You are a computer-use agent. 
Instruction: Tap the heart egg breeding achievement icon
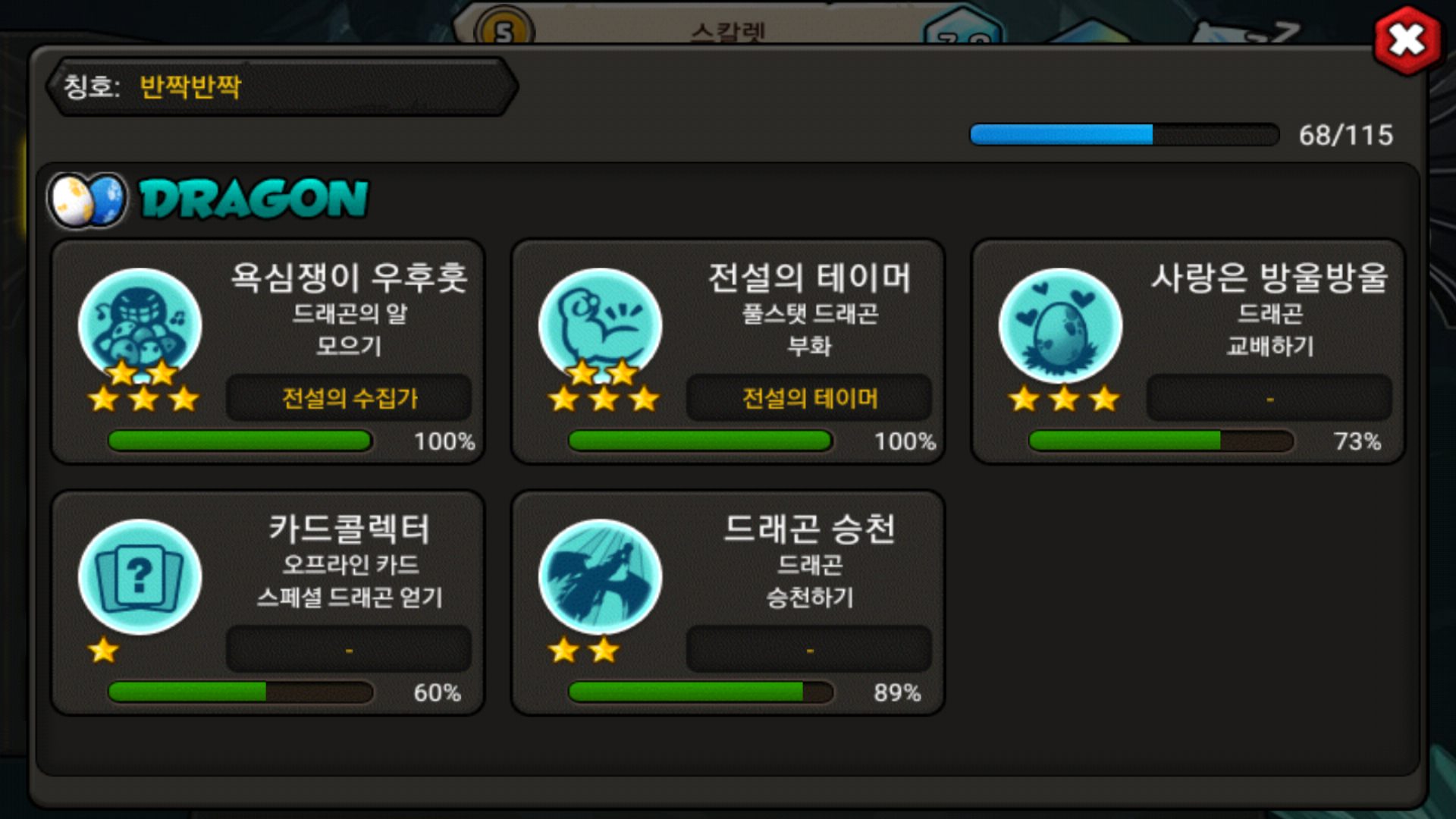point(1060,326)
